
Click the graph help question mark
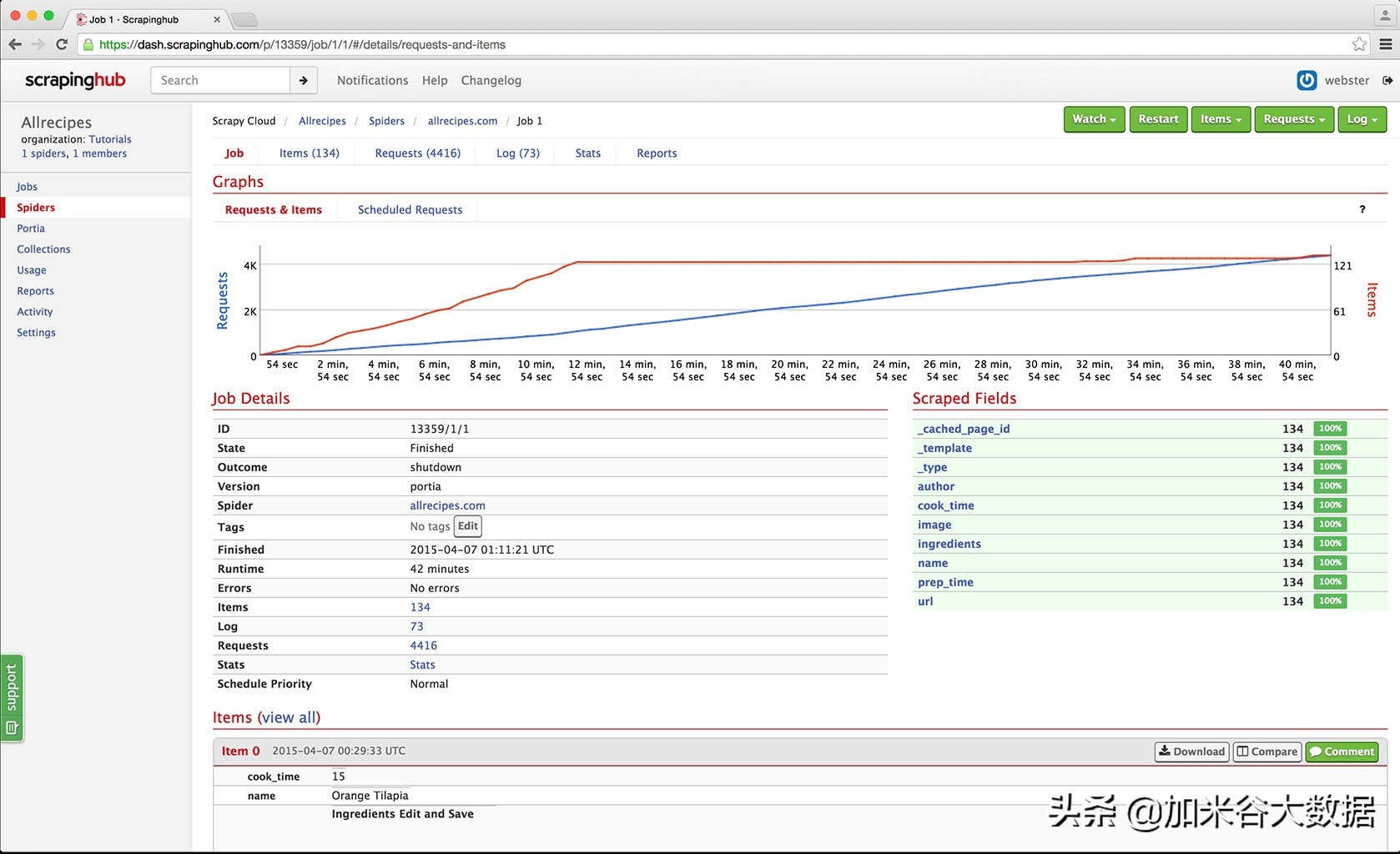point(1362,209)
